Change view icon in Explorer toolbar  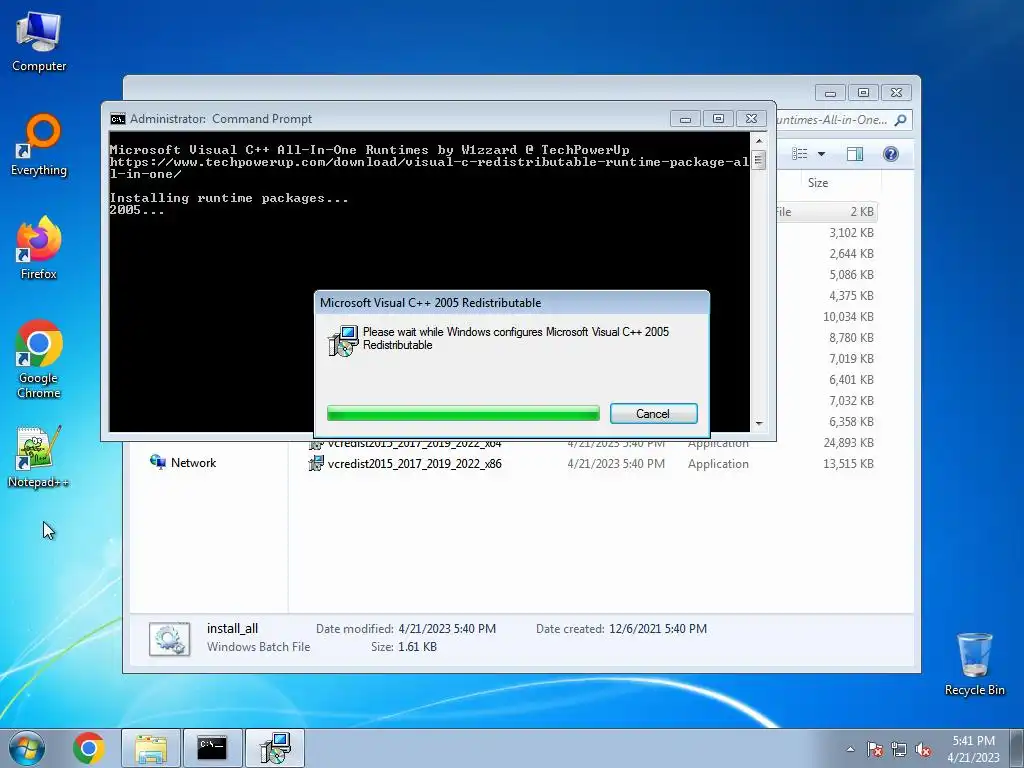point(799,153)
